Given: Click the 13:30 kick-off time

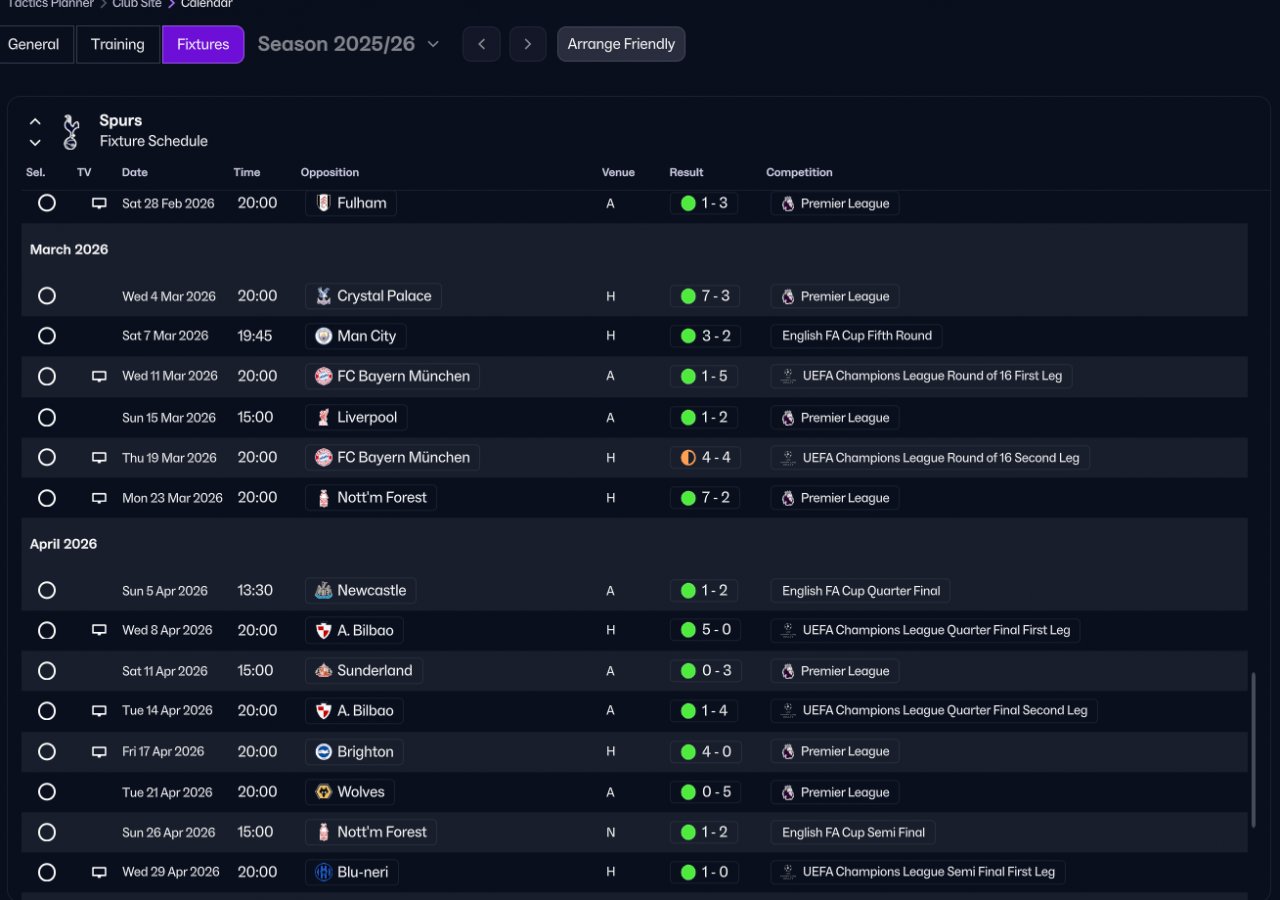Looking at the screenshot, I should pyautogui.click(x=255, y=590).
